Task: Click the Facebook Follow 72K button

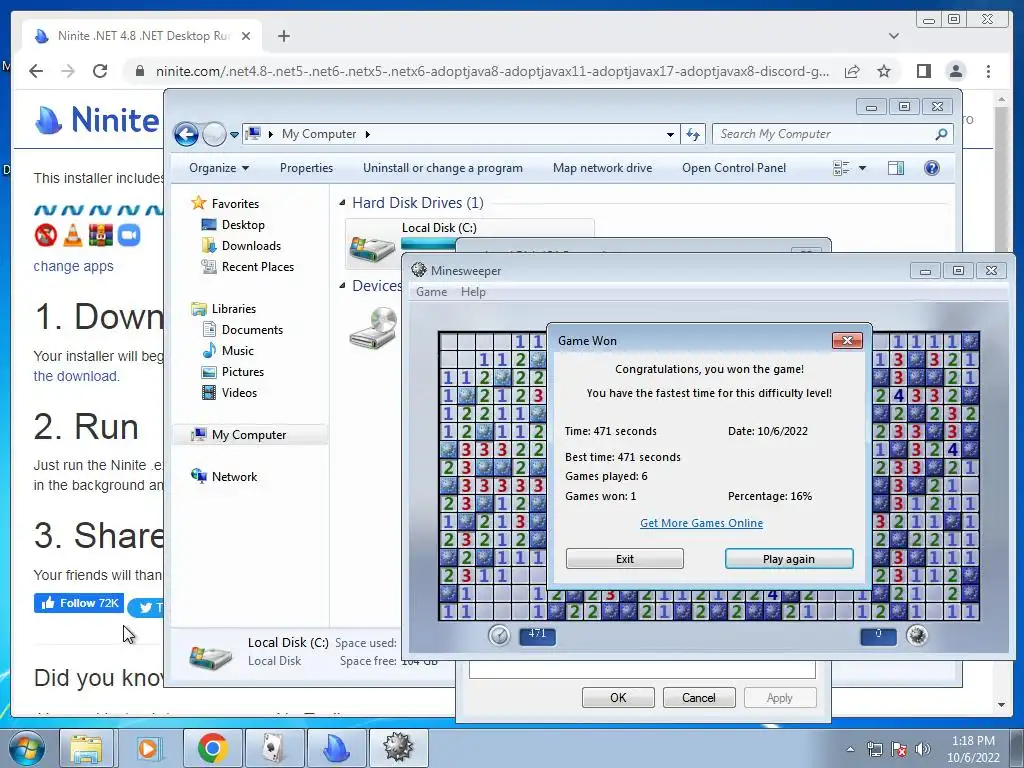Action: (x=79, y=603)
